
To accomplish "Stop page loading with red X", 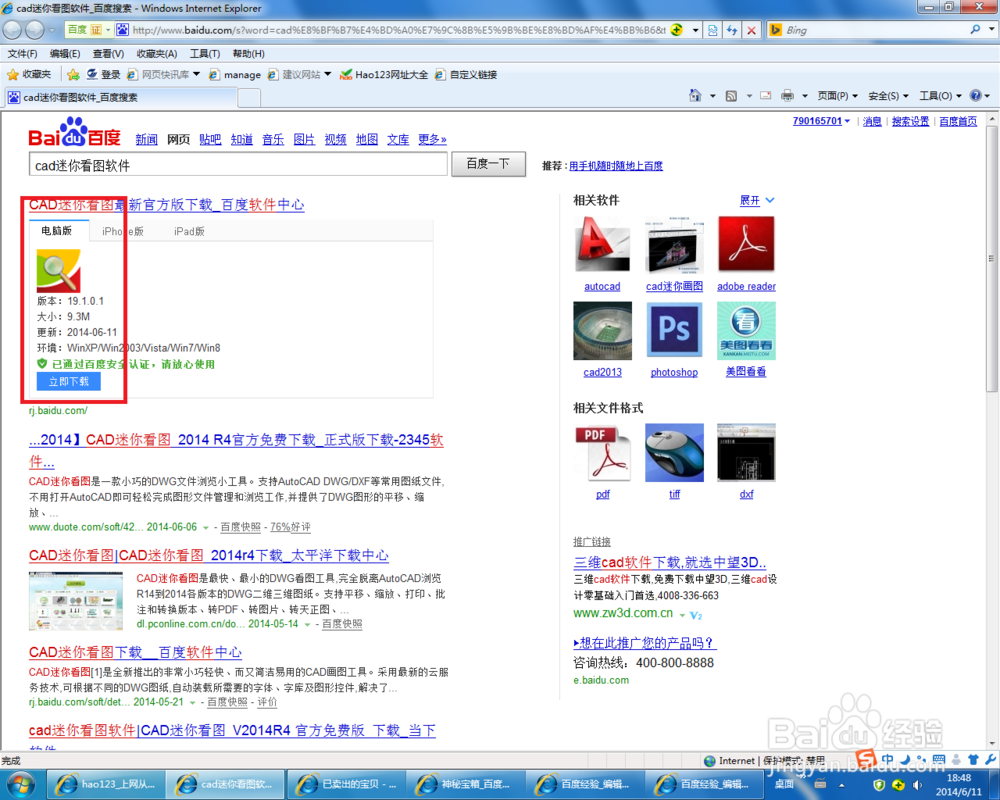I will tap(751, 30).
